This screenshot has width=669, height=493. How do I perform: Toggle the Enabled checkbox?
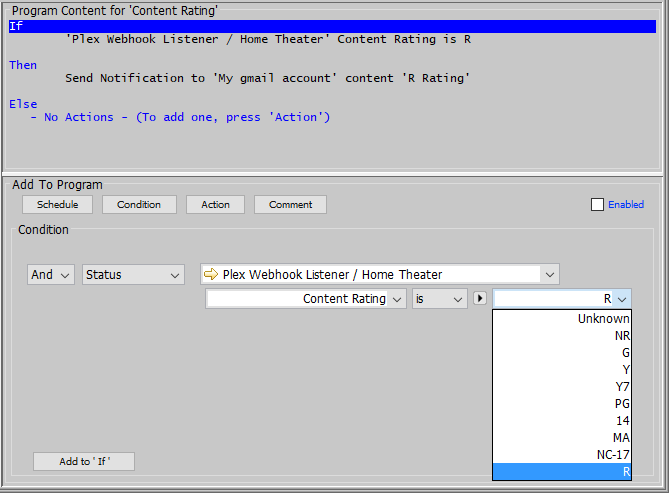click(x=598, y=205)
